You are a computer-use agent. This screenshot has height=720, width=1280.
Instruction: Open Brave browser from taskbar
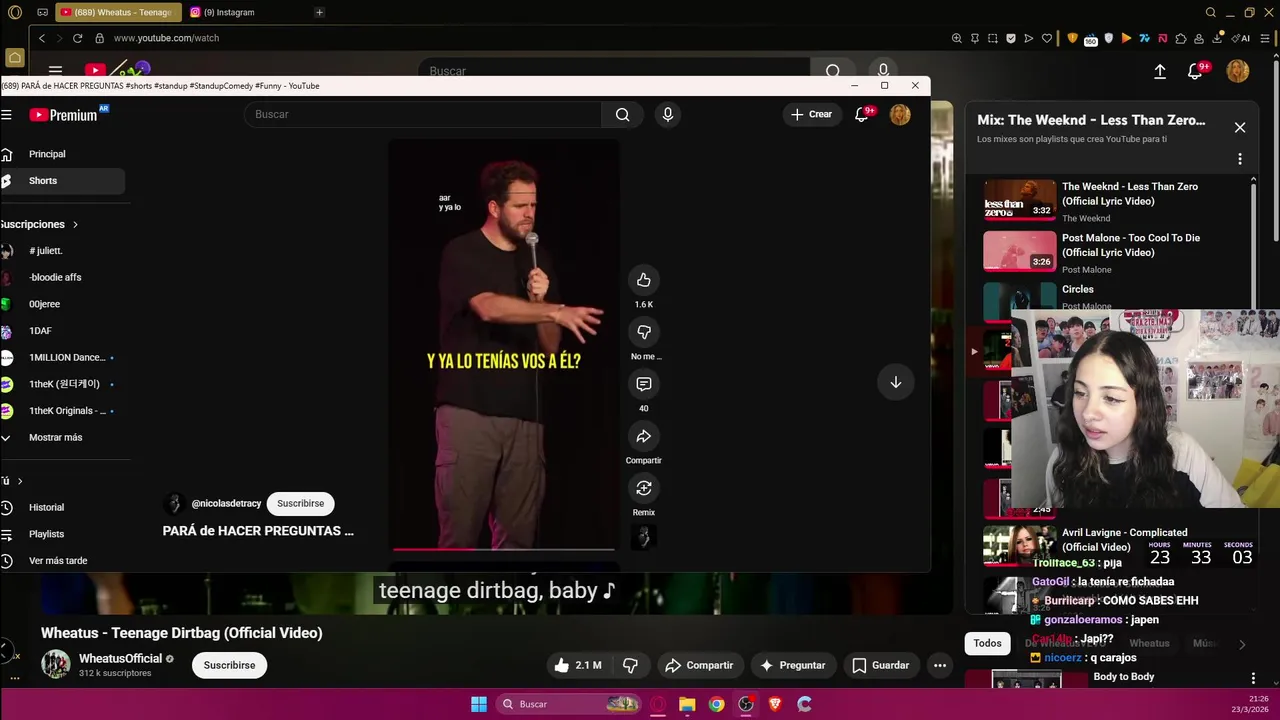pos(775,704)
